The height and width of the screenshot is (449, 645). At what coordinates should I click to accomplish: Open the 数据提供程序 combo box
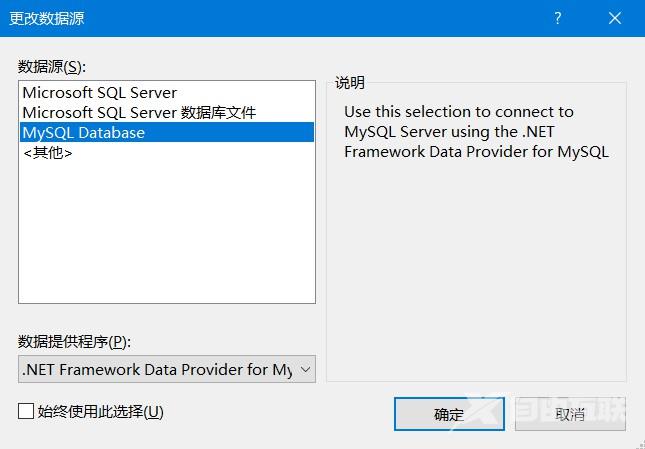pyautogui.click(x=158, y=369)
